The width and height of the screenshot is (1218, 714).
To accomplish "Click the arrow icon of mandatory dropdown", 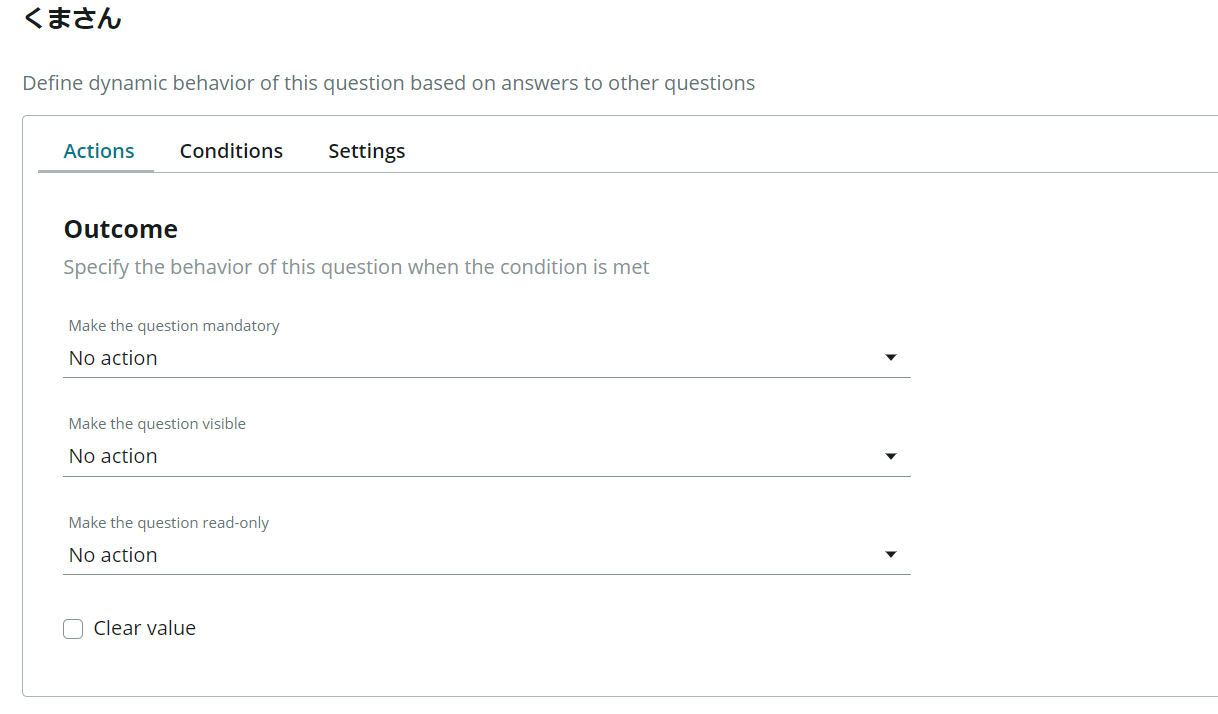I will click(891, 358).
